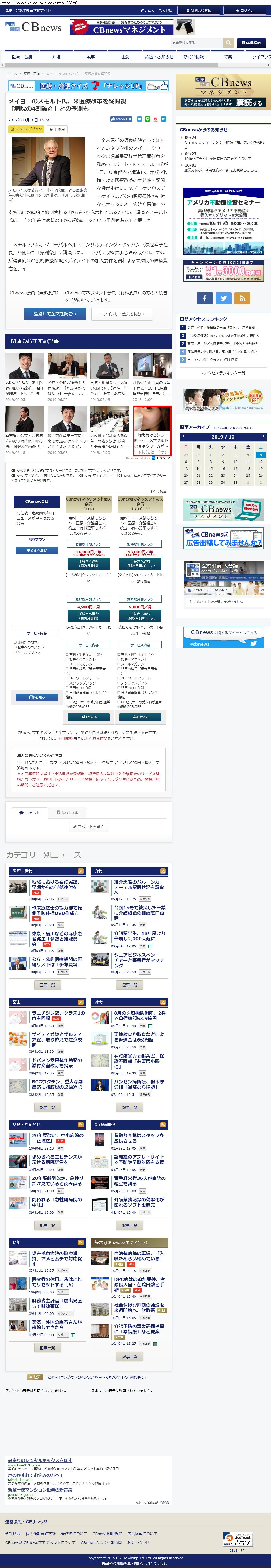
Task: Switch to the コメント tab
Action: pyautogui.click(x=29, y=813)
